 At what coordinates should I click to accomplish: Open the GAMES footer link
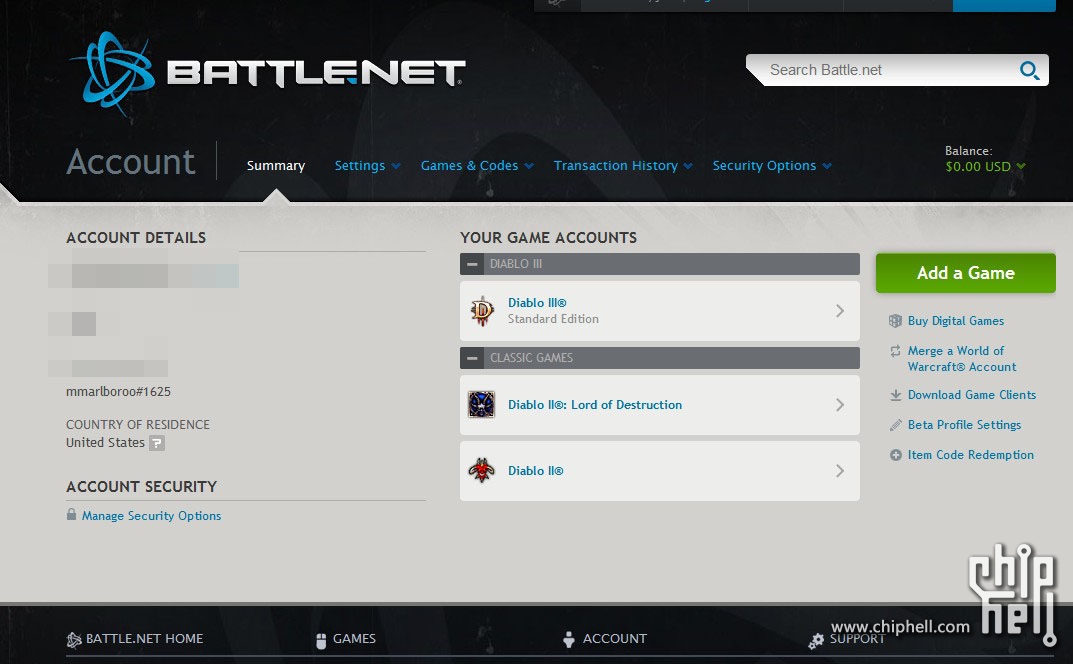click(x=354, y=639)
